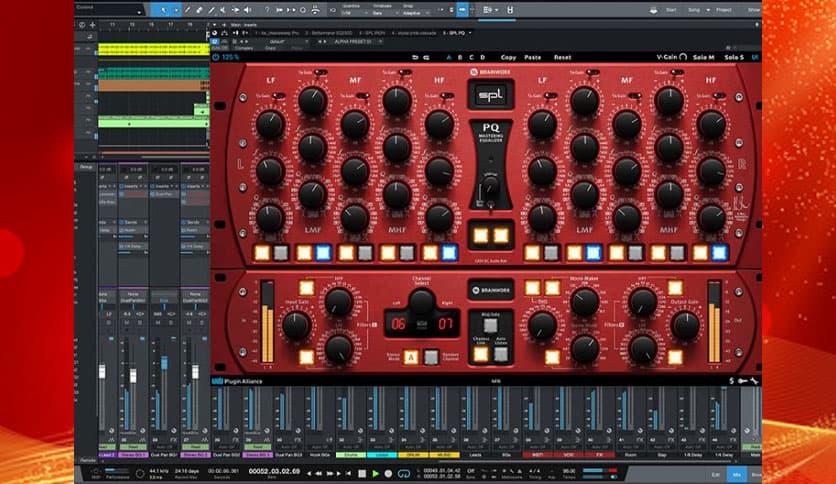The width and height of the screenshot is (836, 484).
Task: Switch to the Mix view tab
Action: pyautogui.click(x=737, y=474)
